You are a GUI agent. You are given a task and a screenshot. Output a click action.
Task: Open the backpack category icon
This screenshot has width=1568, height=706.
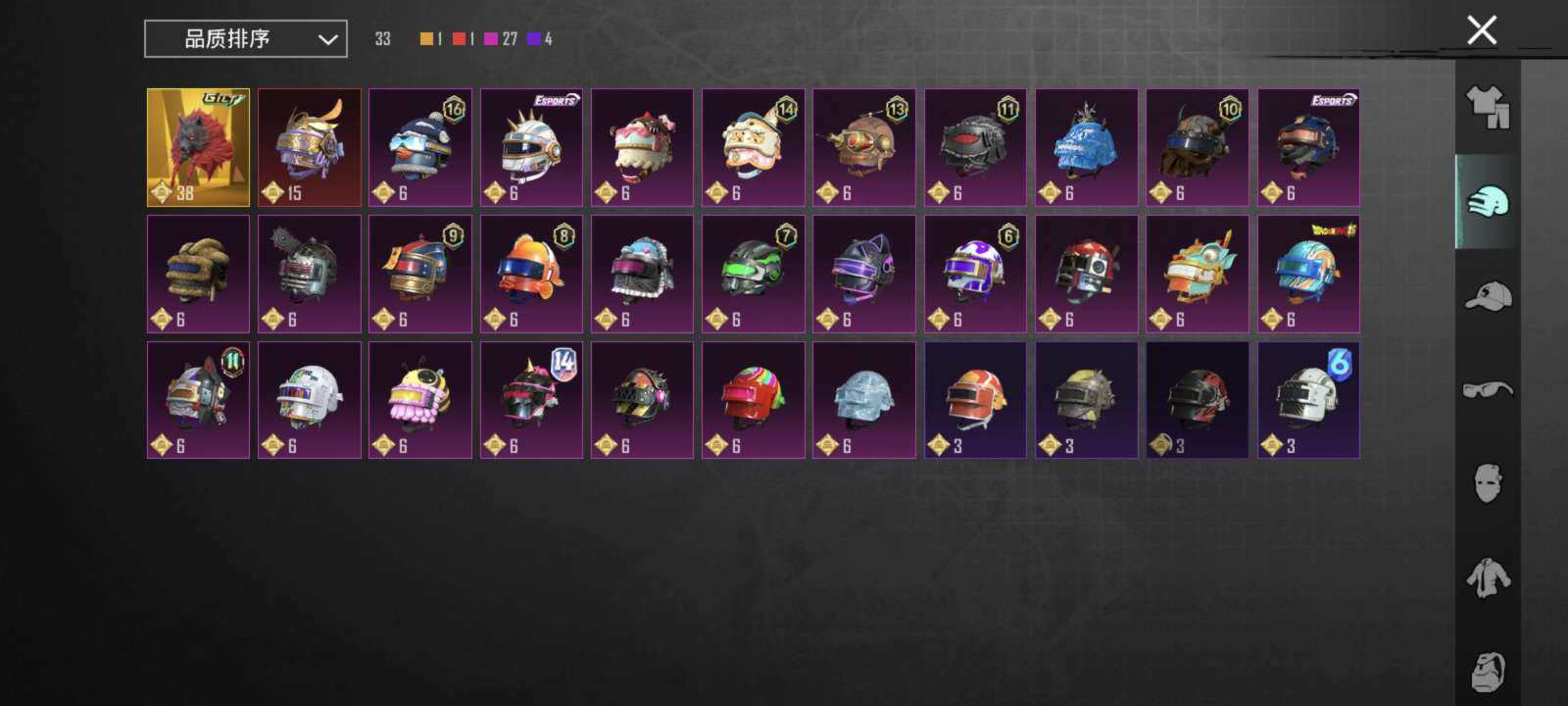(x=1488, y=671)
